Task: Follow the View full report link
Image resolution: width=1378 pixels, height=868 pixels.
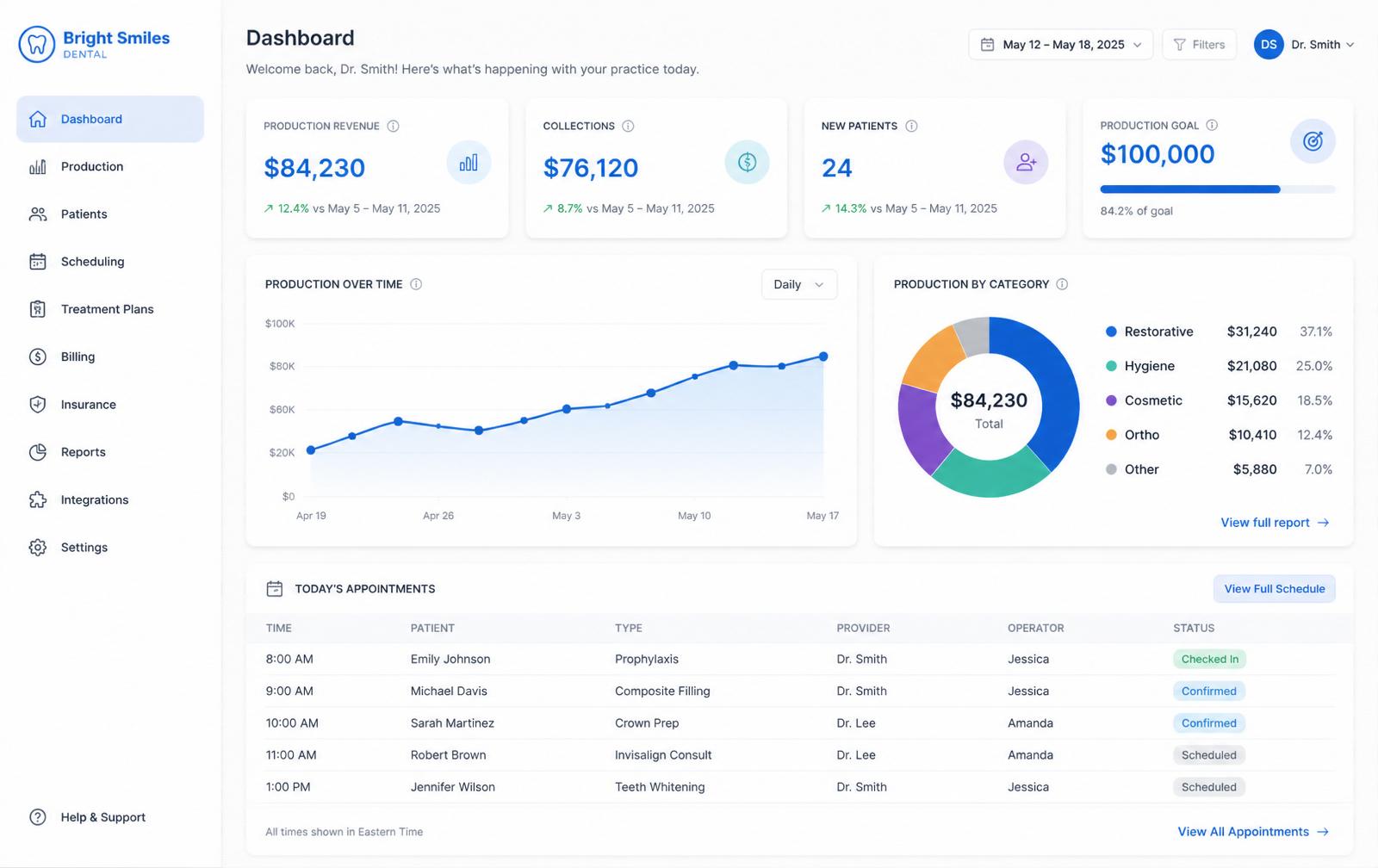Action: pos(1275,523)
